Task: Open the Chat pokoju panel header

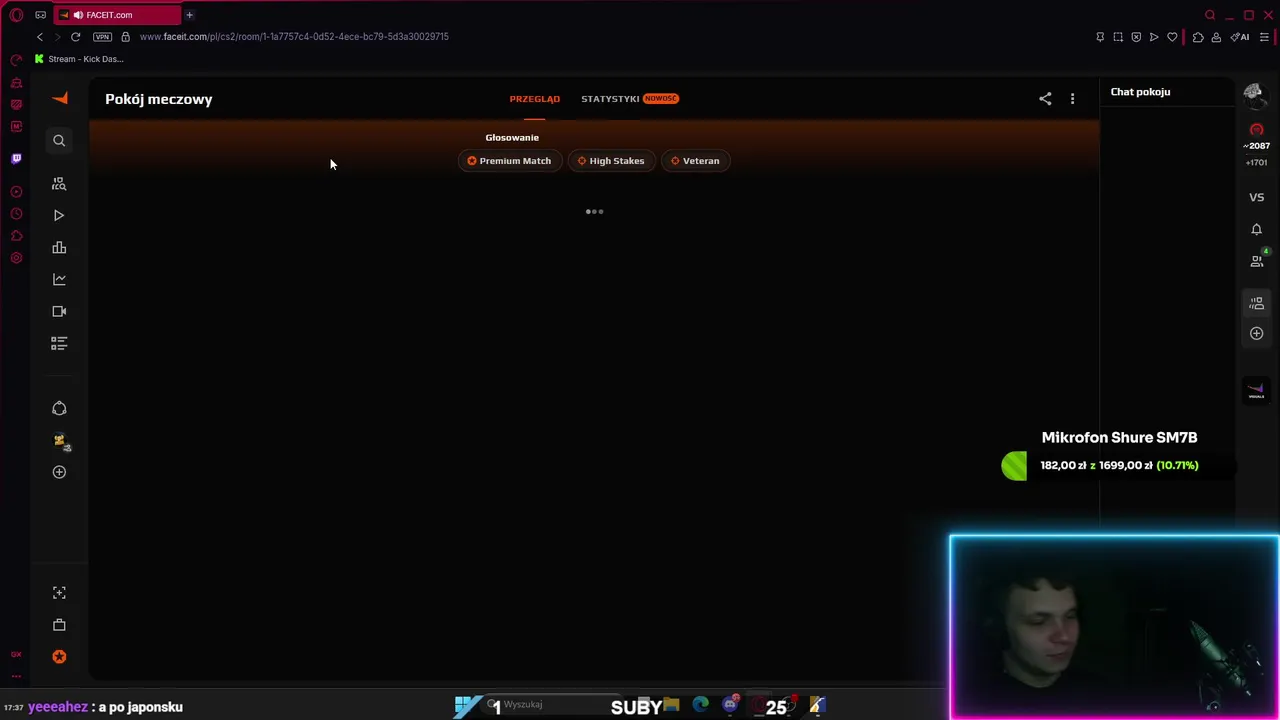Action: tap(1140, 92)
